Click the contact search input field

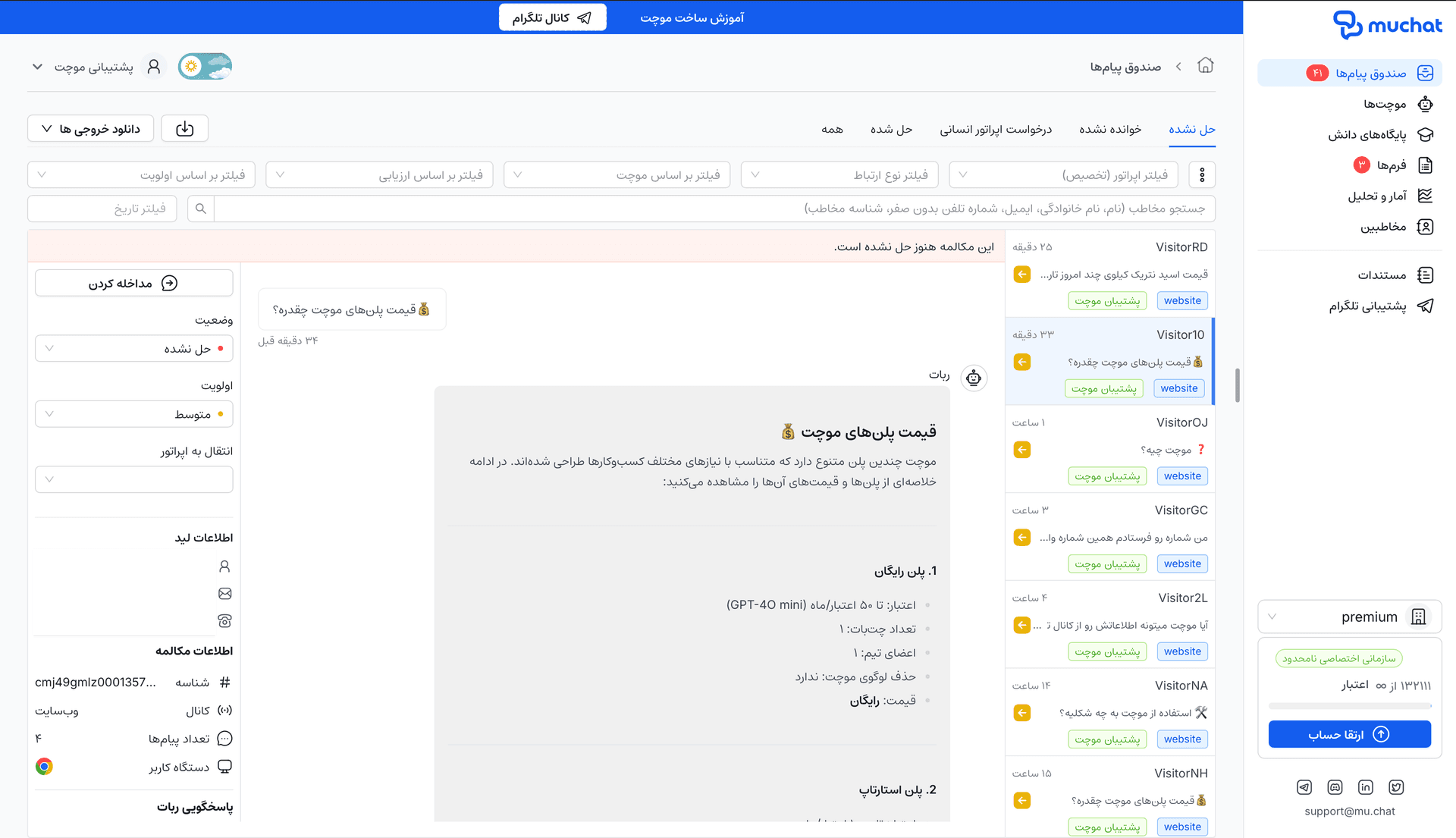pos(714,209)
